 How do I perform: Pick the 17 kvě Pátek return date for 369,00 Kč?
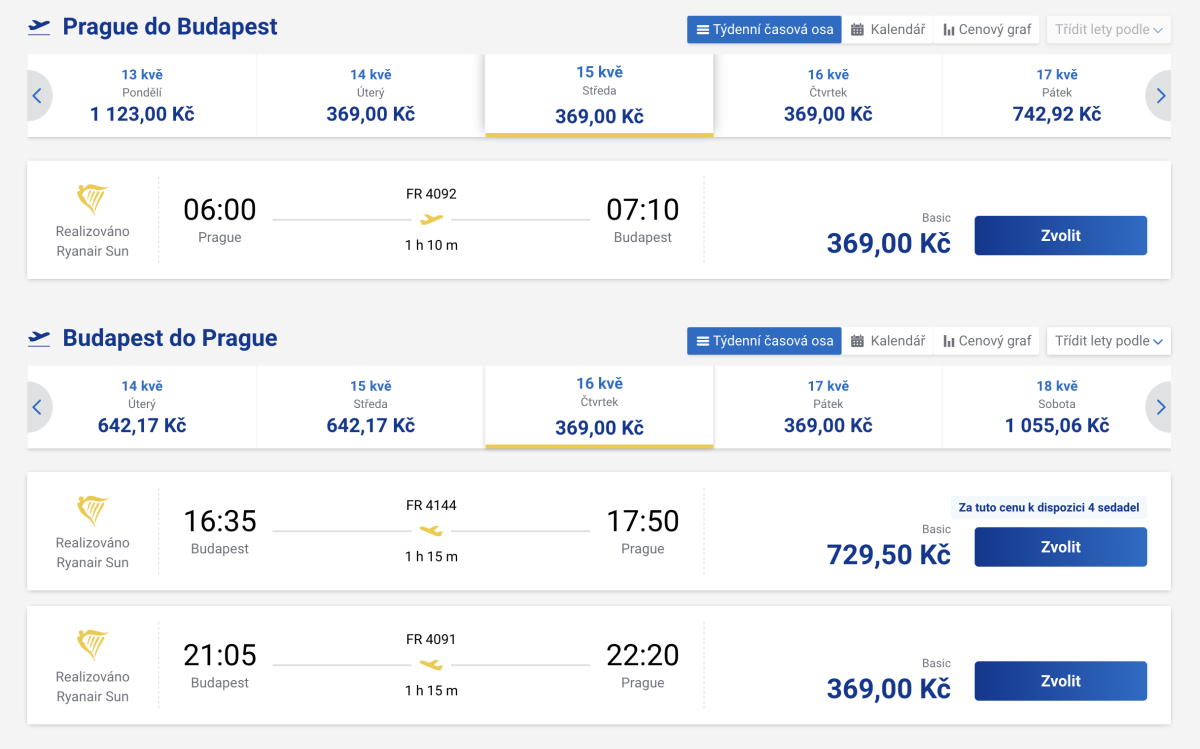tap(827, 407)
